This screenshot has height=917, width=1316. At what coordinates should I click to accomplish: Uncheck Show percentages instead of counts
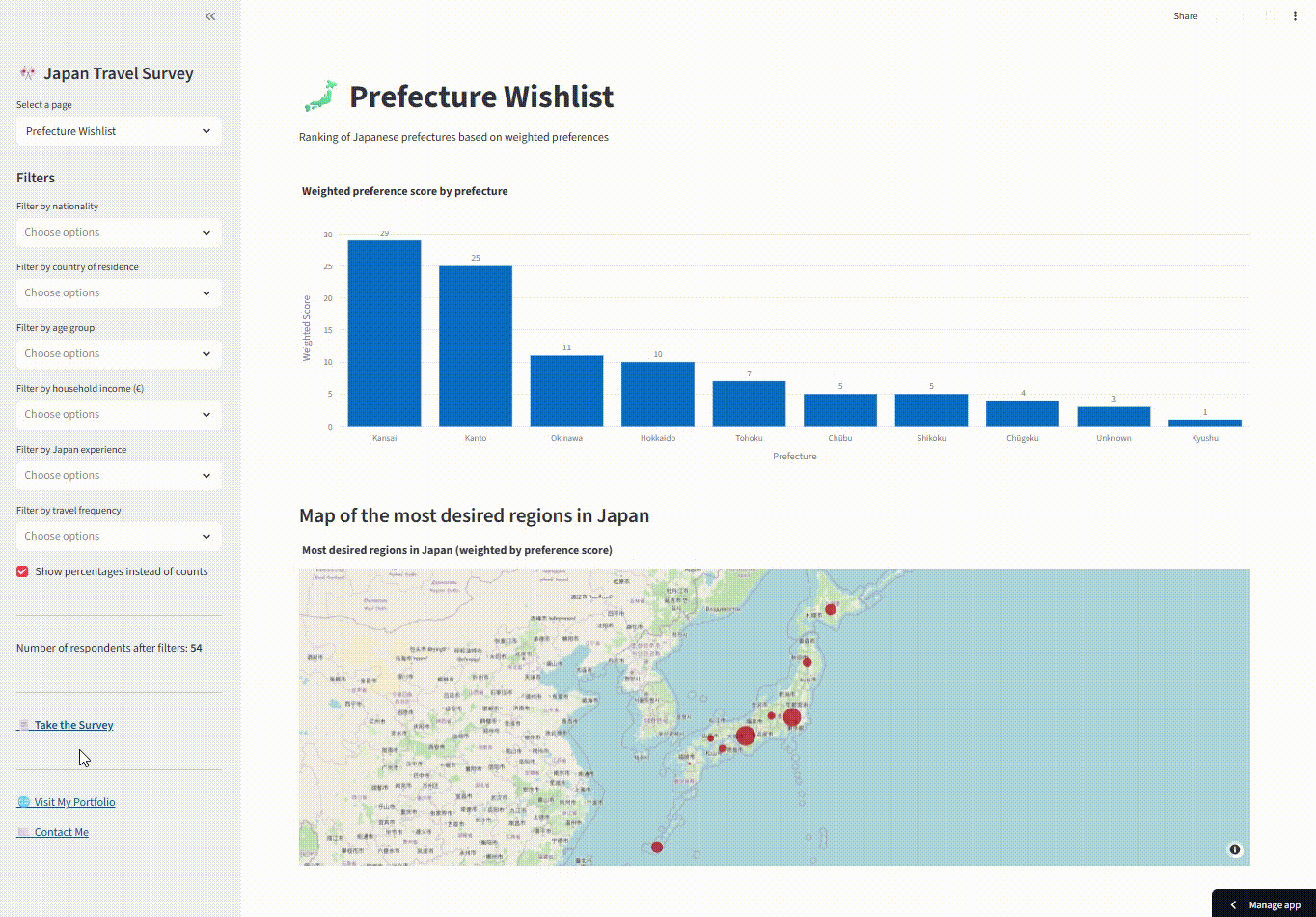point(21,570)
